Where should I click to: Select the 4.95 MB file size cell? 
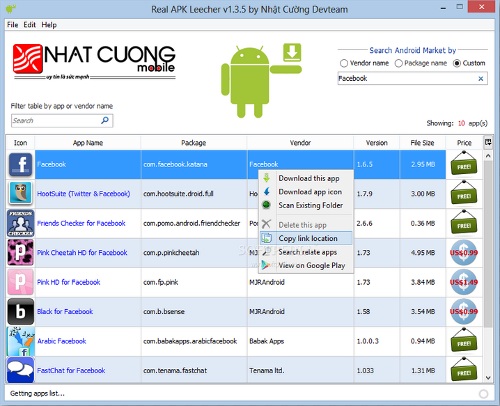[422, 252]
